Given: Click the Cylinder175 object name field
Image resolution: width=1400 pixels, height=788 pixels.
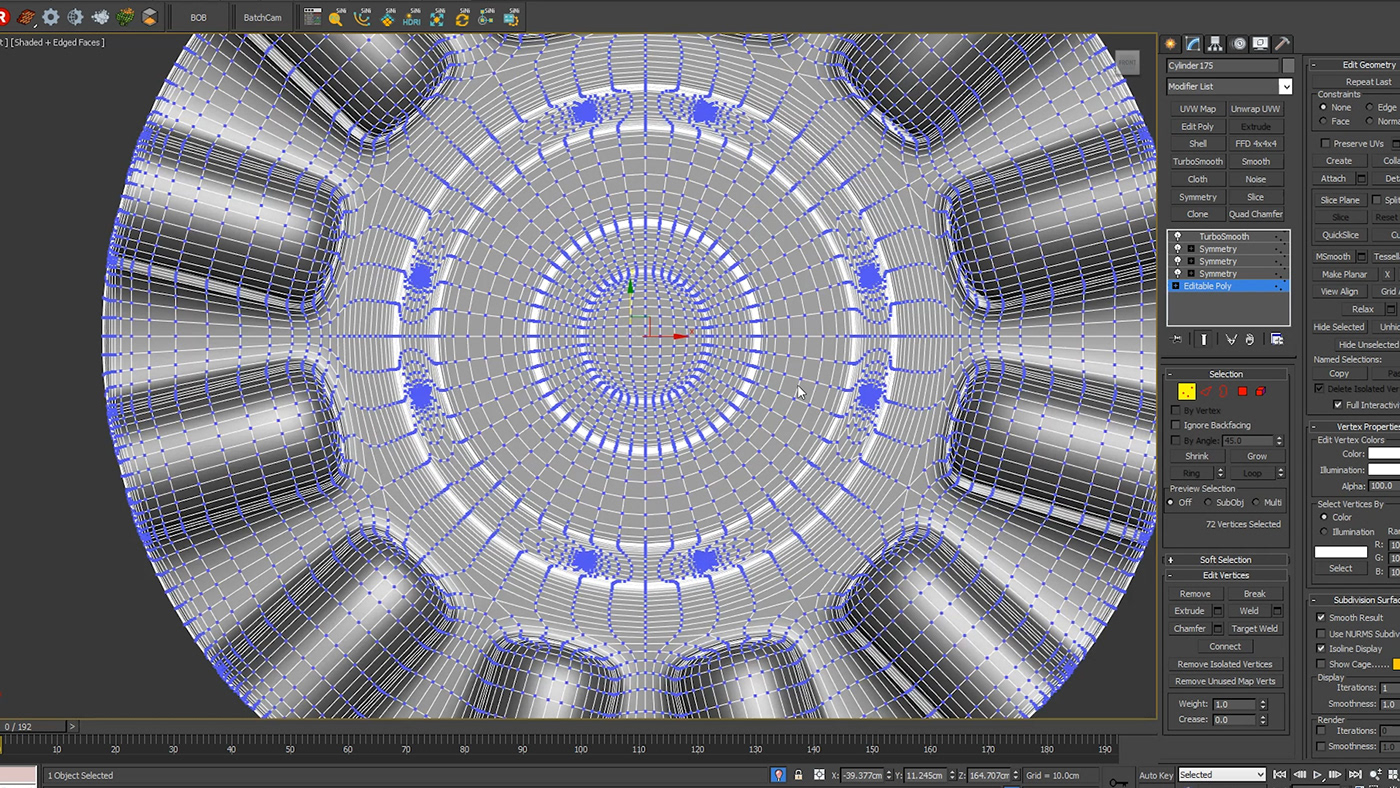Looking at the screenshot, I should tap(1222, 66).
